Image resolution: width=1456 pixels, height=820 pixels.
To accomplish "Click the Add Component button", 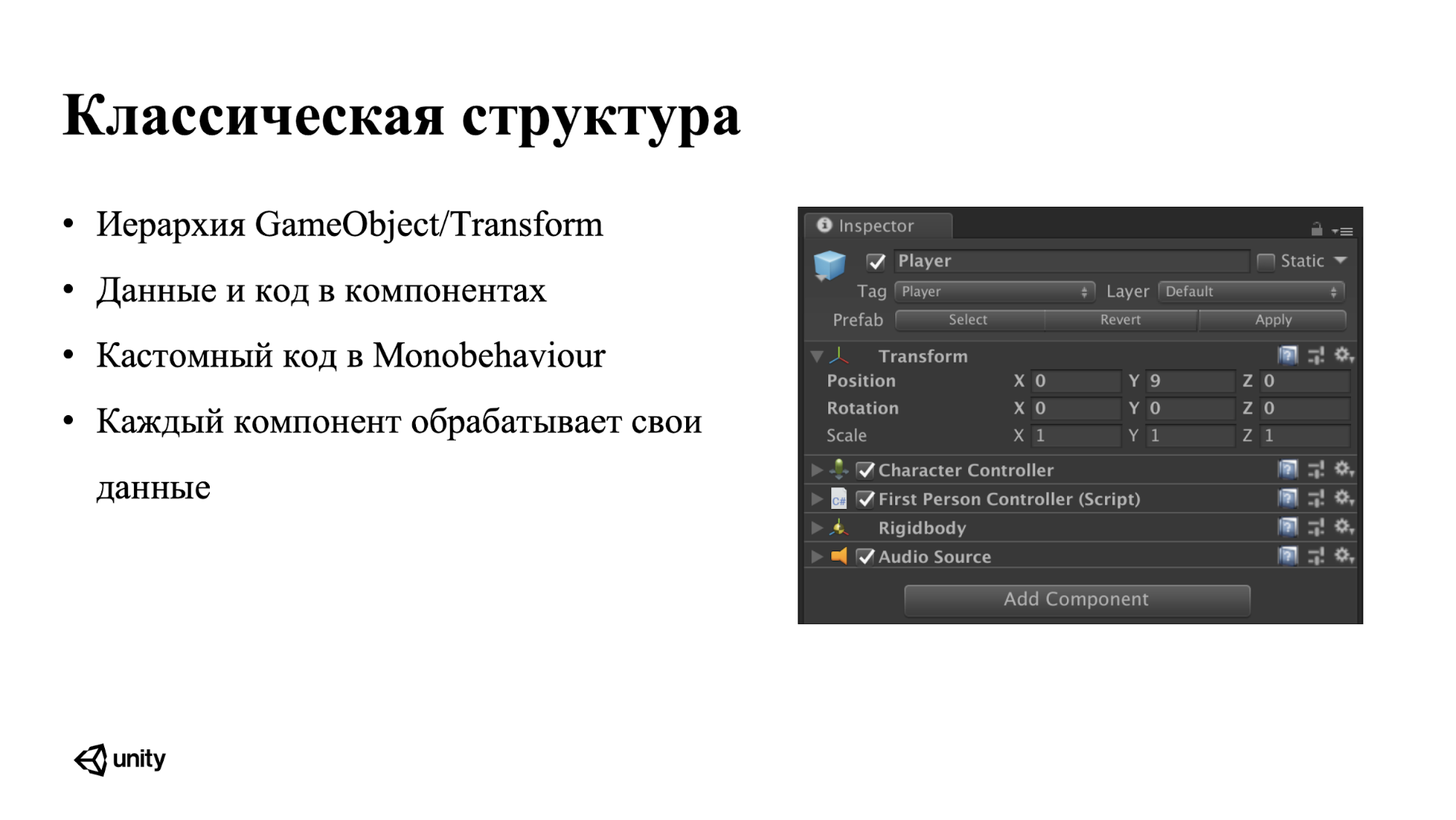I will pyautogui.click(x=1078, y=598).
